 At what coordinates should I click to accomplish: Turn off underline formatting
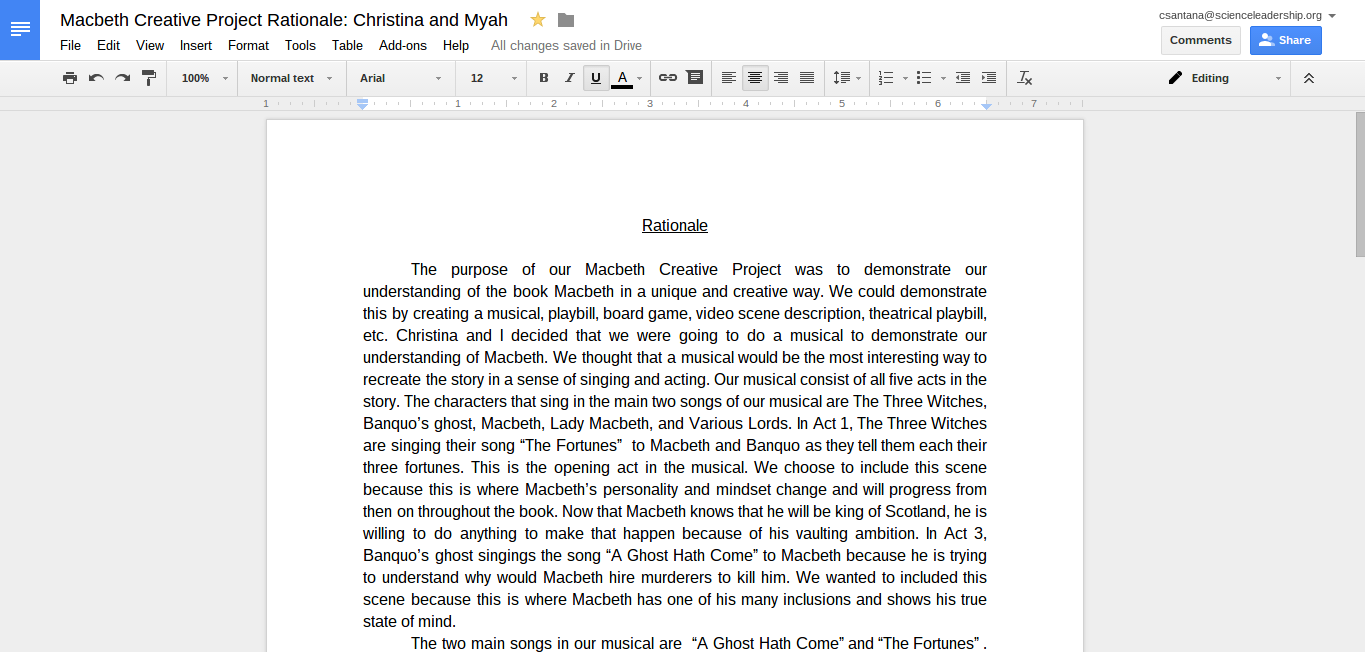(596, 78)
